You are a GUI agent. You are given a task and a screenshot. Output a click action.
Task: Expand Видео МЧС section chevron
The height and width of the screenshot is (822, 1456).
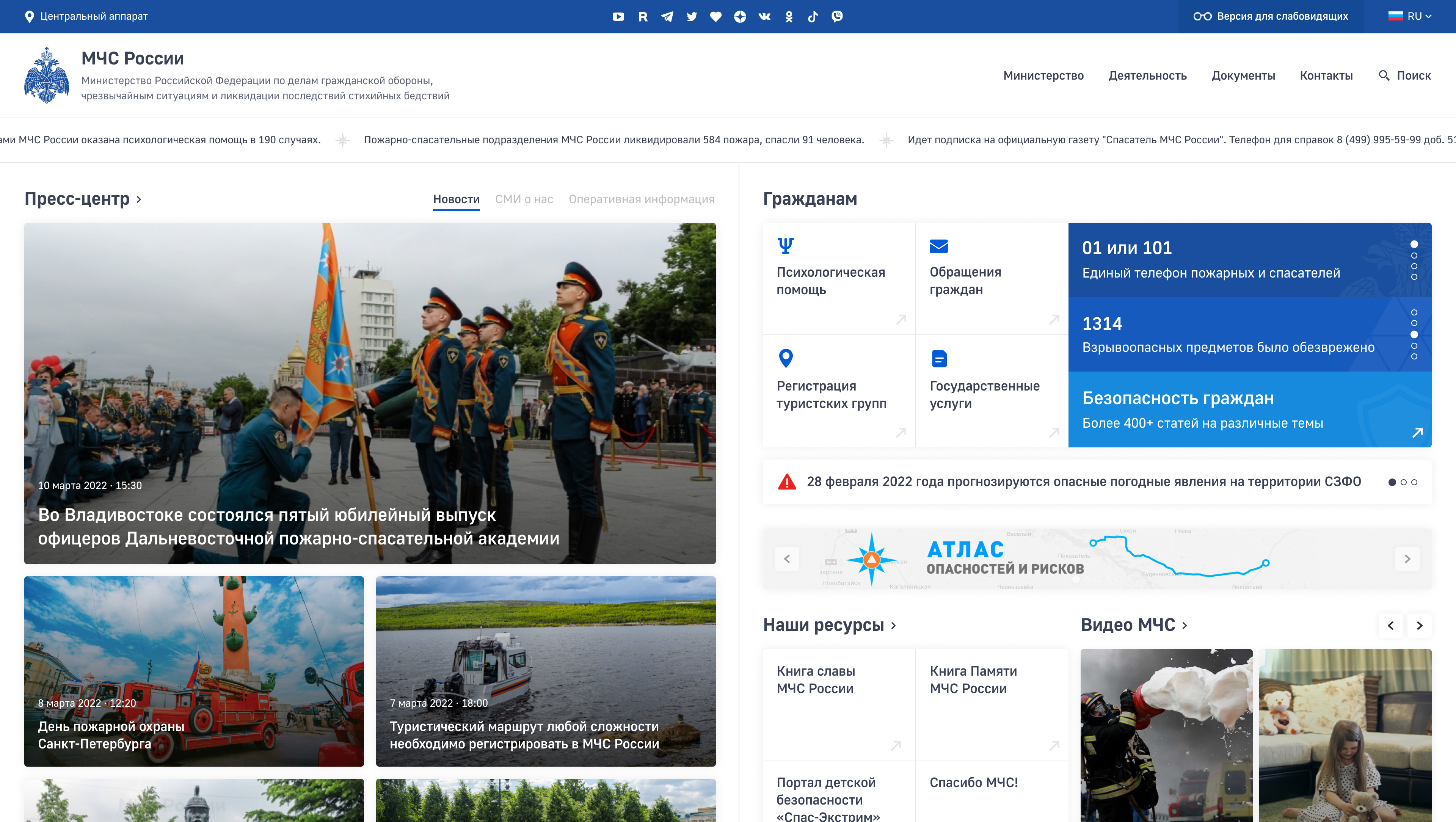1185,625
